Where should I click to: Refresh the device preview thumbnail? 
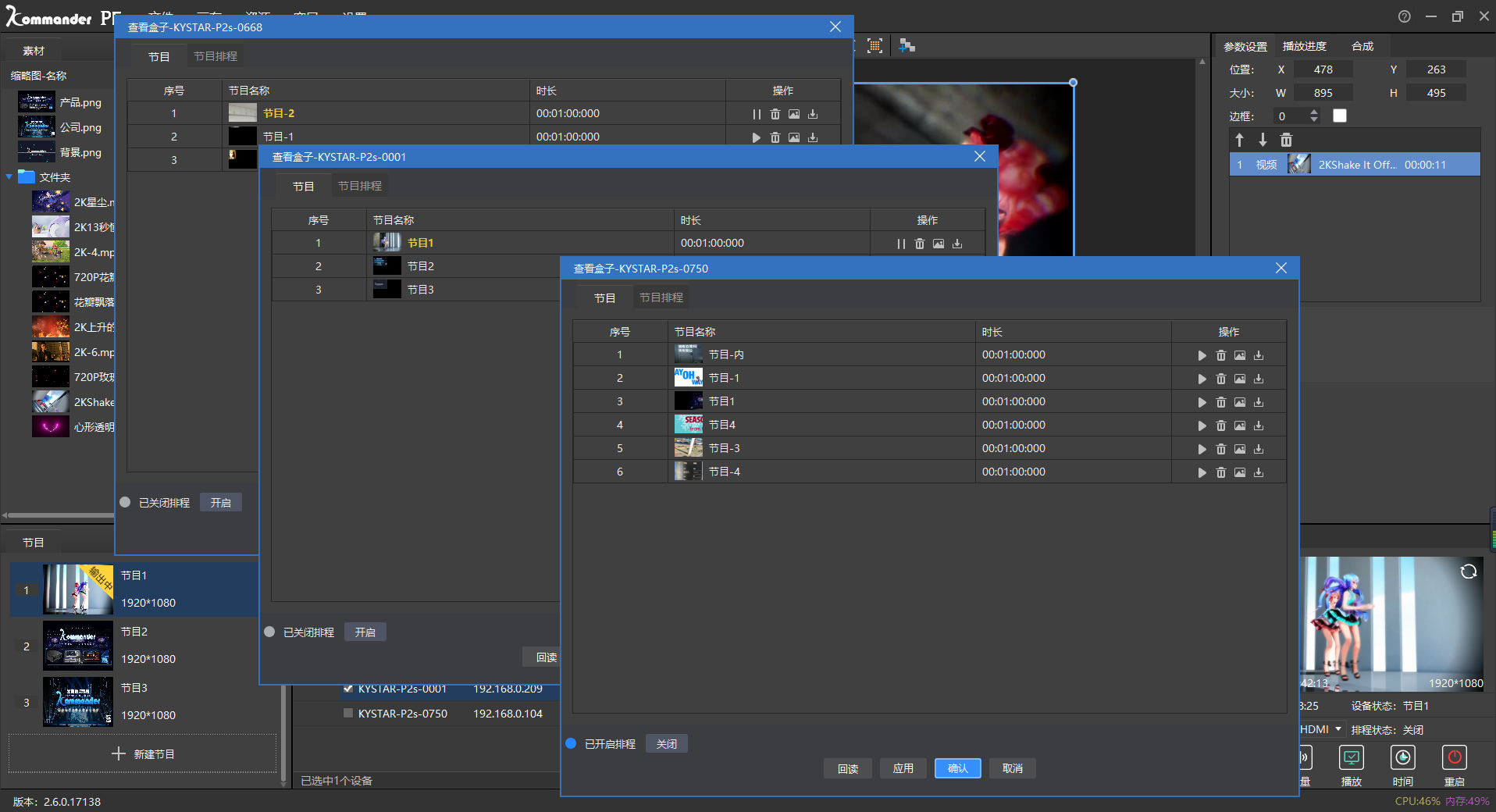point(1468,572)
